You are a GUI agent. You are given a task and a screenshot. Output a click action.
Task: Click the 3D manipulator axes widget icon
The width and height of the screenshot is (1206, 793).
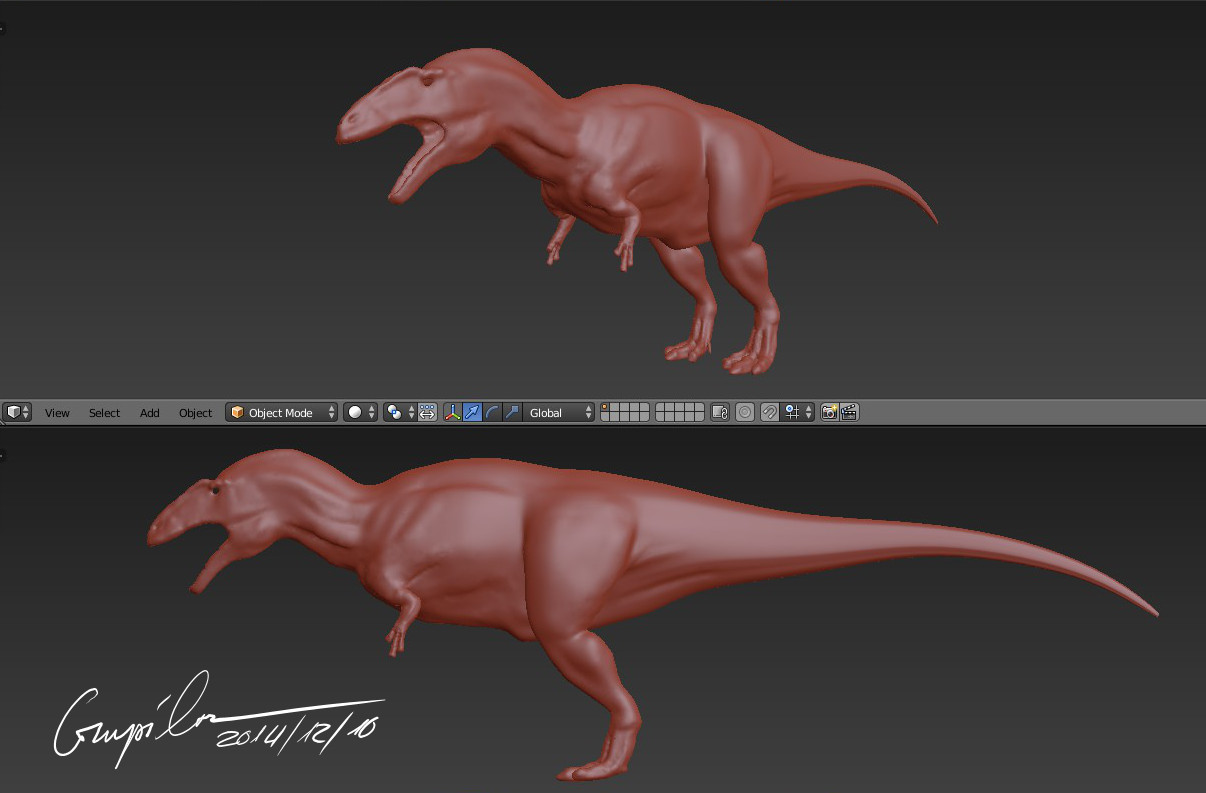(x=451, y=412)
